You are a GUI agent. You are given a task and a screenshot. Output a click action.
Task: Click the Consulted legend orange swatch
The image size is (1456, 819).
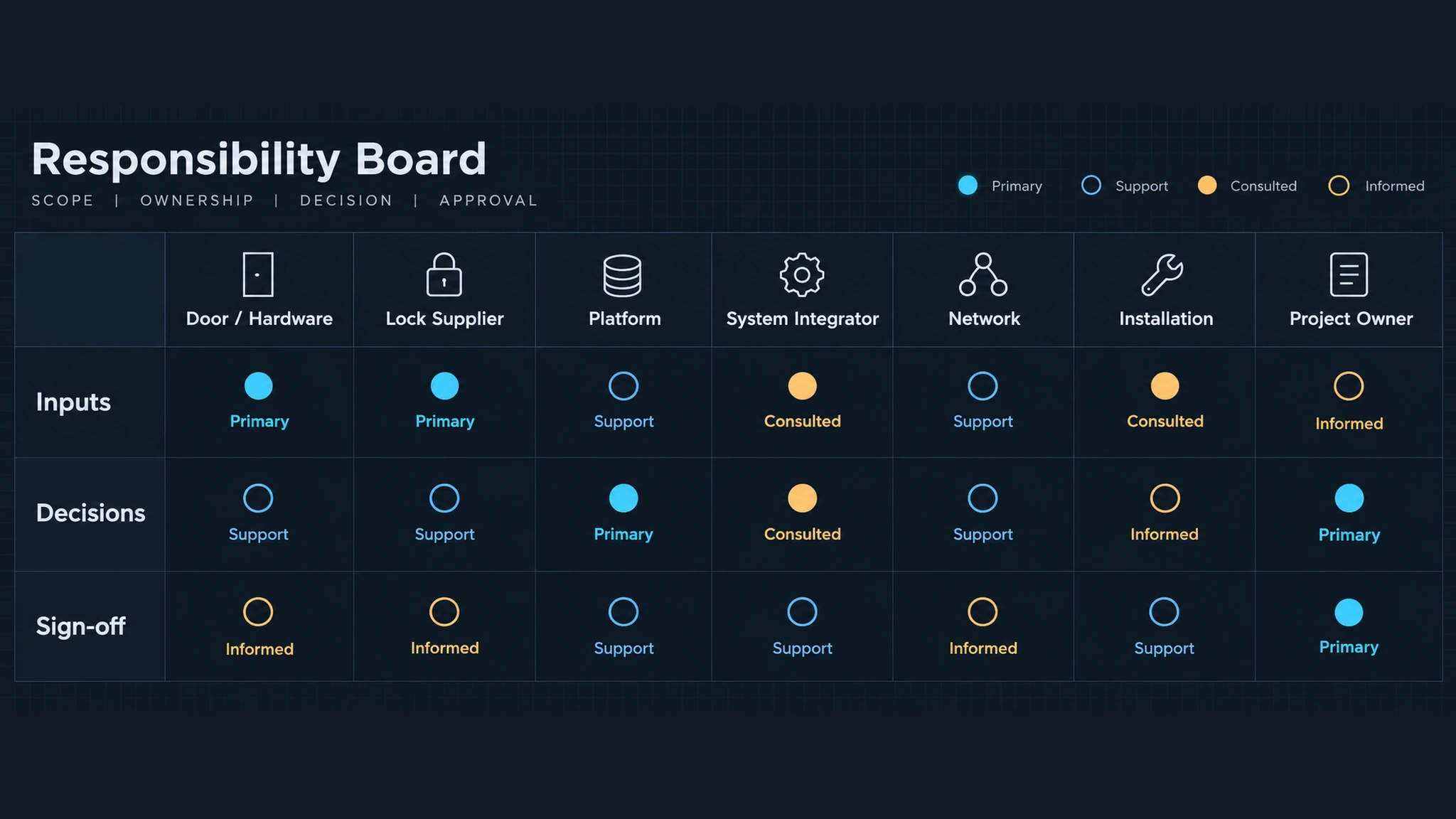click(x=1207, y=186)
